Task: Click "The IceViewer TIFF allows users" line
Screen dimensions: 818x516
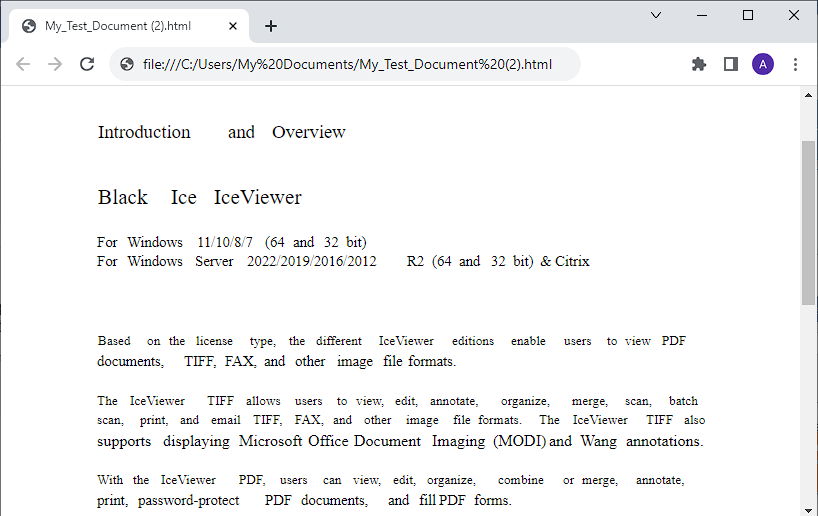Action: click(x=398, y=401)
